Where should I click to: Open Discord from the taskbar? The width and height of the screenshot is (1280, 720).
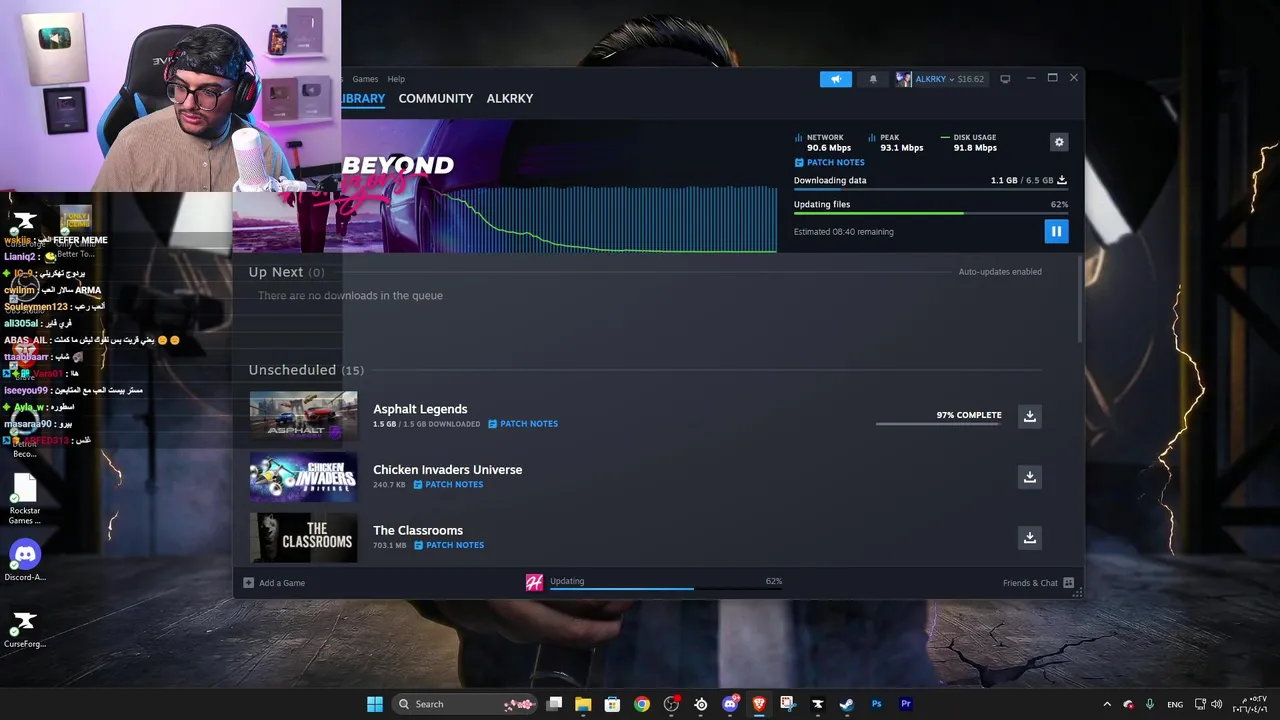click(x=730, y=704)
